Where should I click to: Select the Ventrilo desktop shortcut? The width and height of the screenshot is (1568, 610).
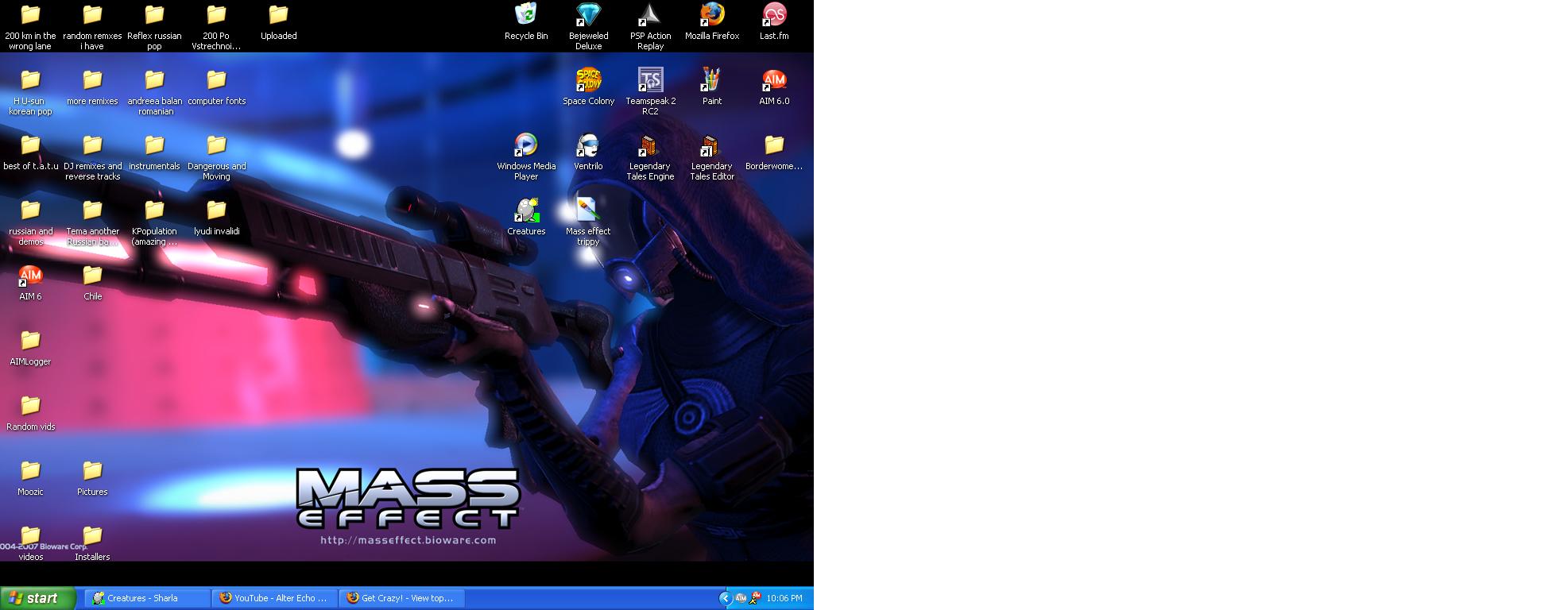588,145
